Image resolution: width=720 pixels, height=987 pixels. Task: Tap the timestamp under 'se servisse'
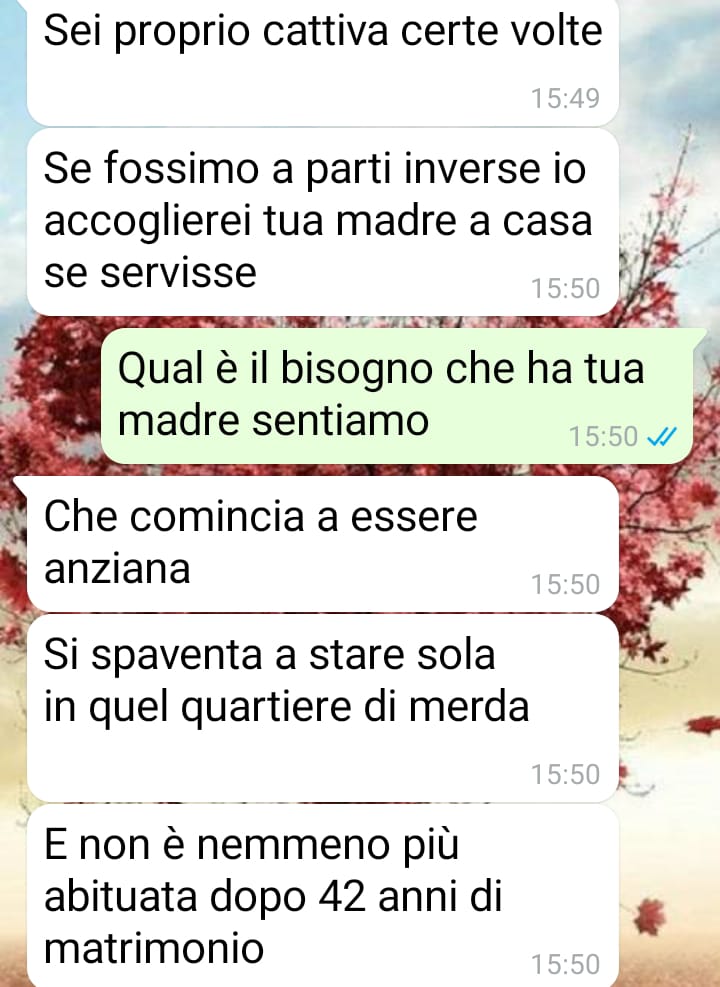pos(565,289)
